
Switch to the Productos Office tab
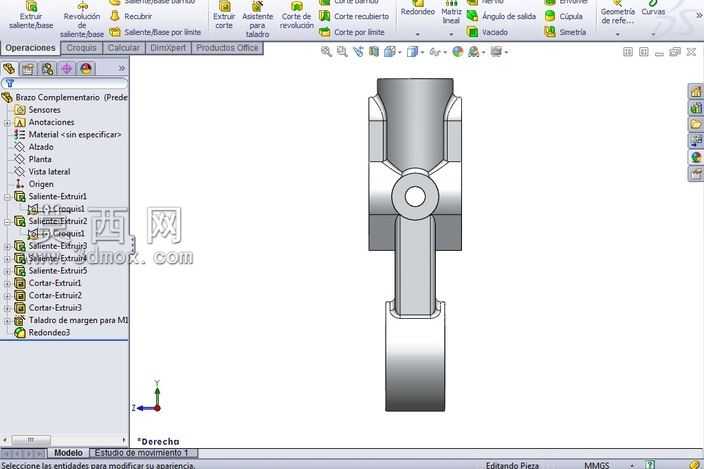coord(227,48)
